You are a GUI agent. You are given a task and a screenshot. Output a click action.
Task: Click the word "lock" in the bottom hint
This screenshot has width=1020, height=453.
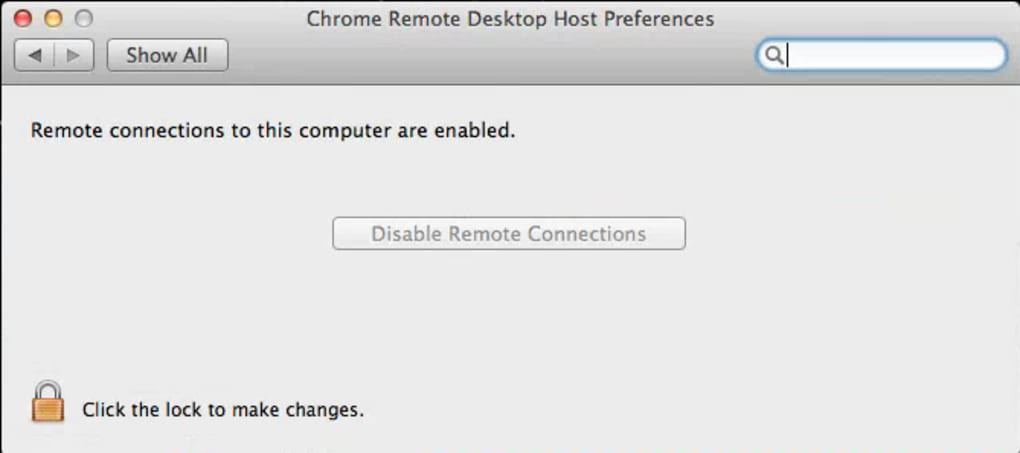179,409
